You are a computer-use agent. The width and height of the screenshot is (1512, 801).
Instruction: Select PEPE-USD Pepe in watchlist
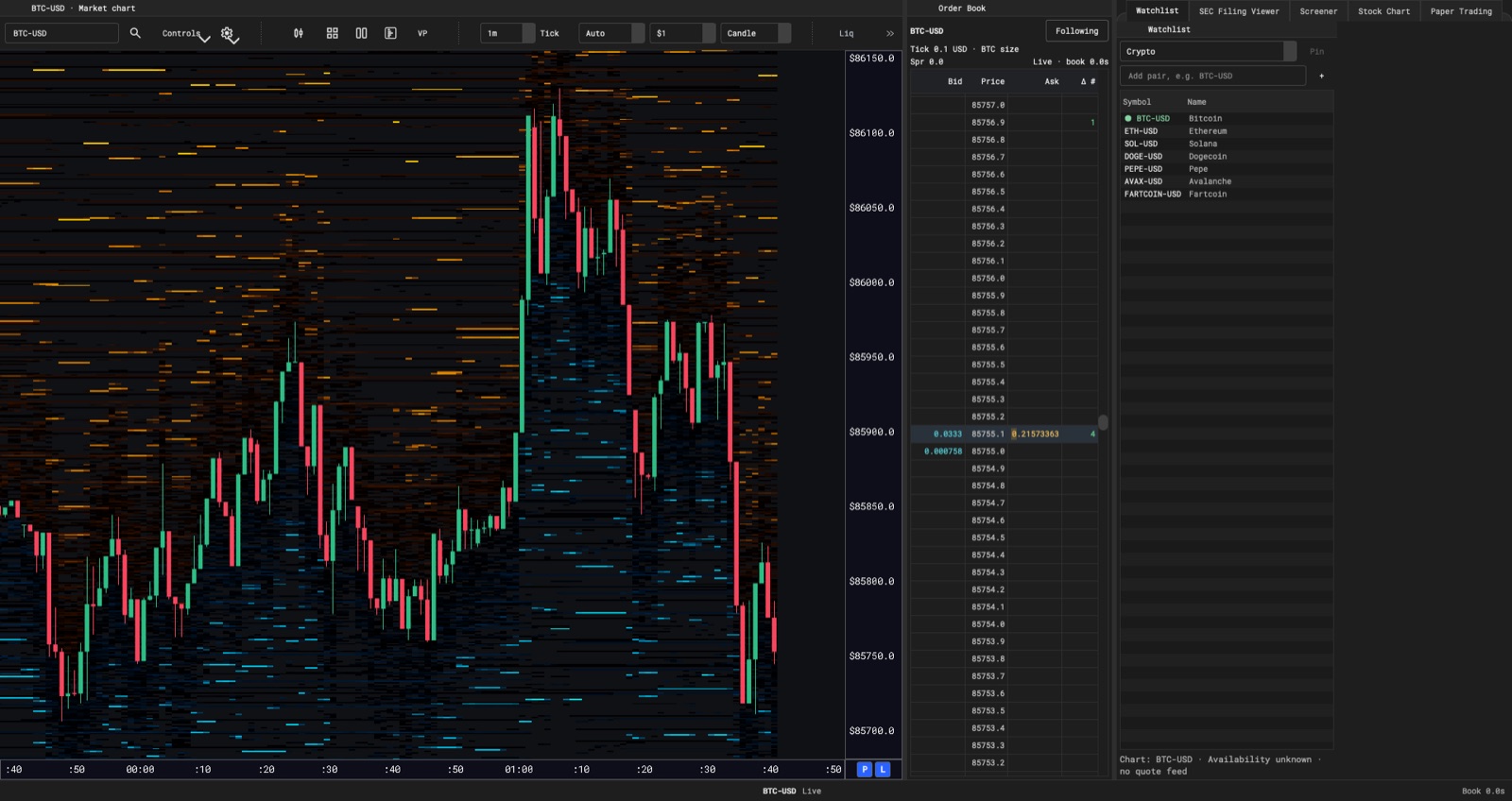pos(1227,169)
